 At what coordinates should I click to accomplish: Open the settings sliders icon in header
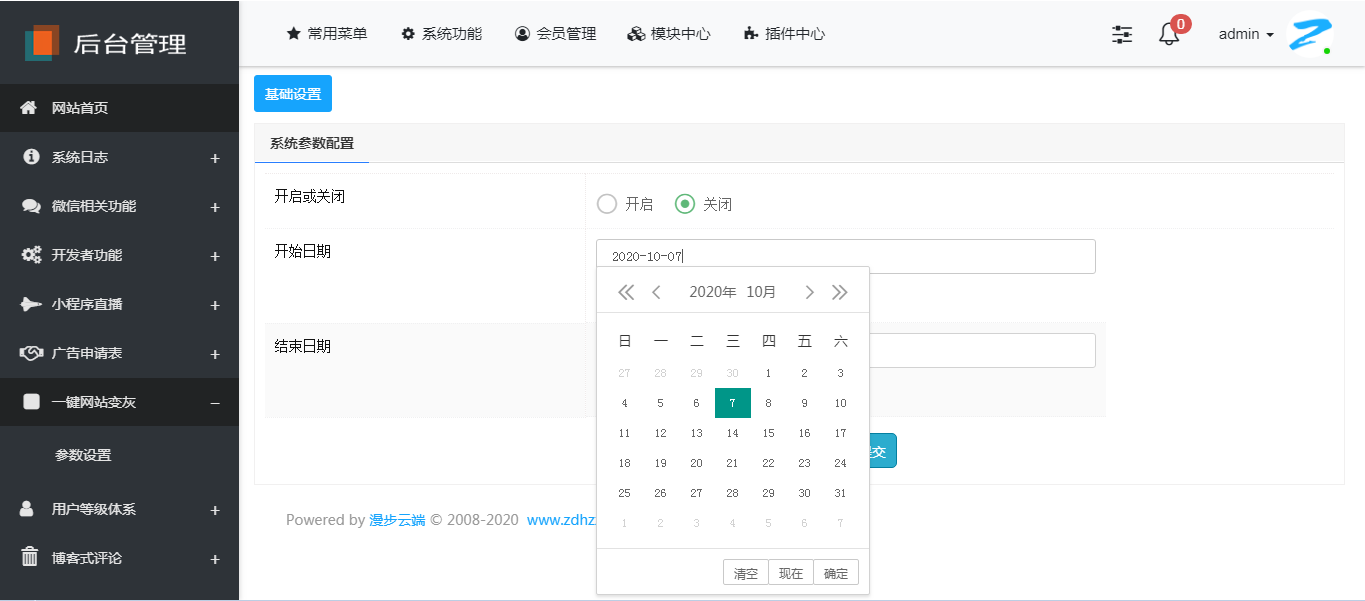(1122, 35)
